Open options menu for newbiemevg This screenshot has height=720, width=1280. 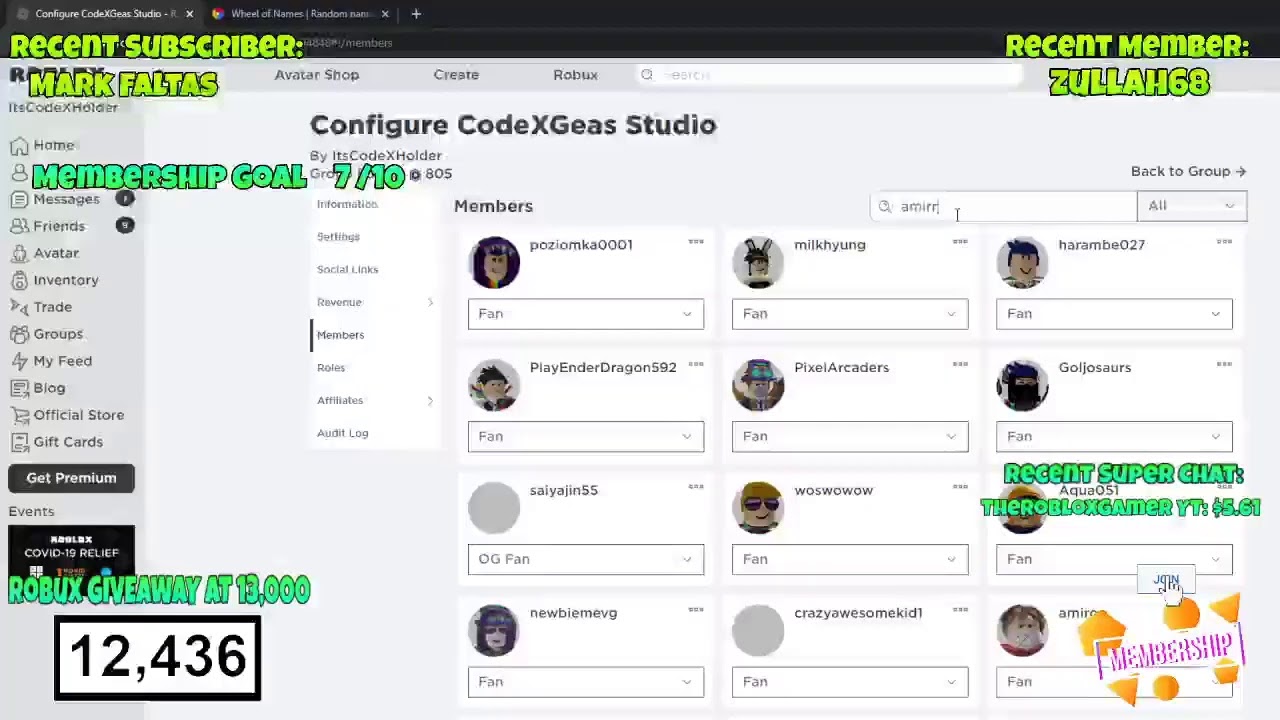click(696, 610)
